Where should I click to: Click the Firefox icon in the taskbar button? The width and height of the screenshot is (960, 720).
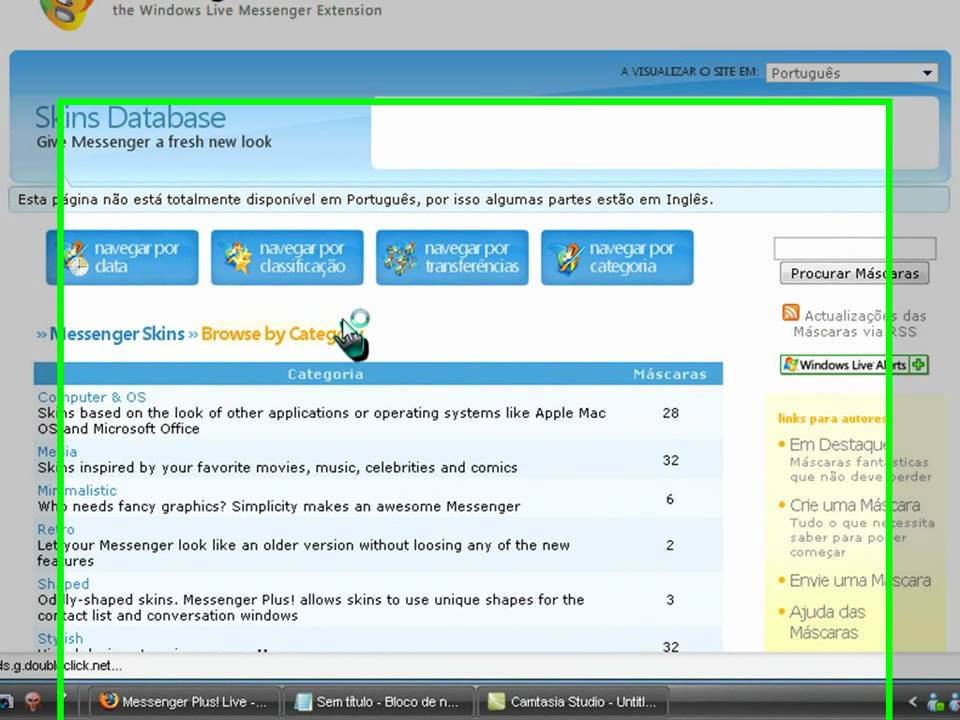point(108,701)
